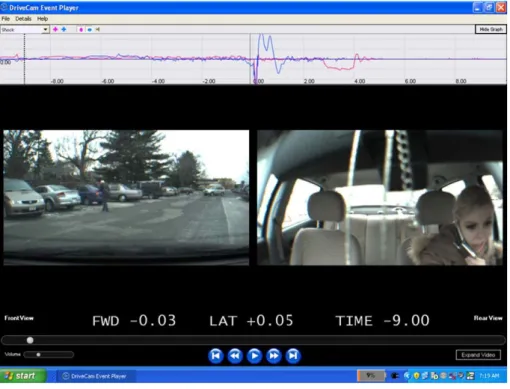The width and height of the screenshot is (510, 389).
Task: Click the speaker-shaped icon in graph toolbar
Action: [97, 29]
